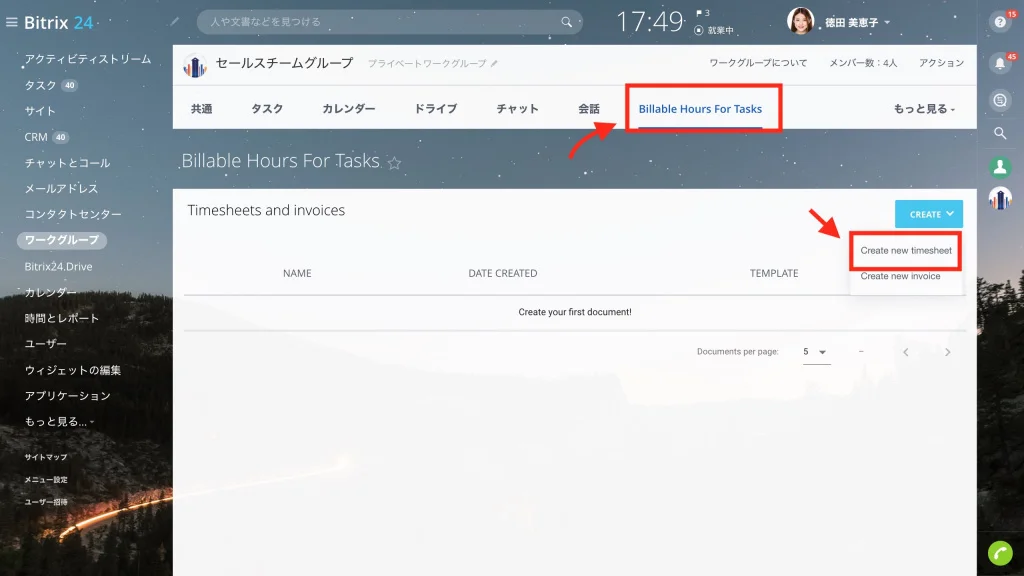Open メニュー設定 link

coord(46,479)
